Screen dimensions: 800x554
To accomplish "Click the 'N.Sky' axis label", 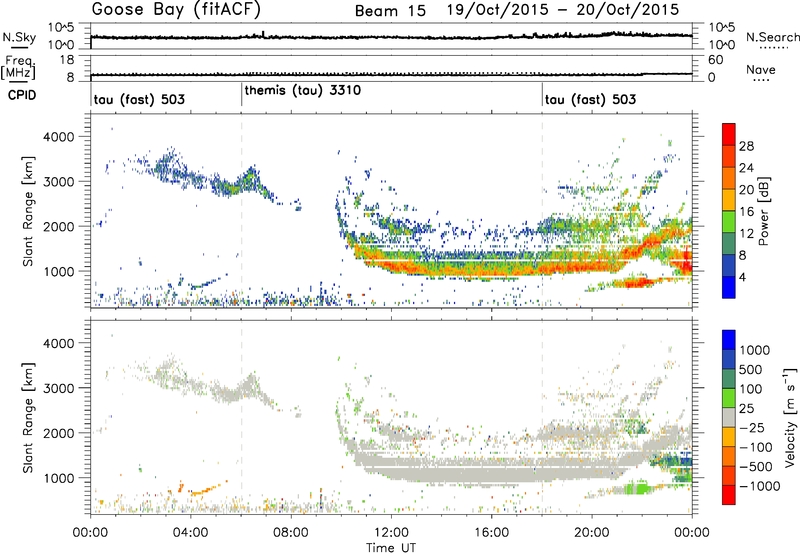I will coord(19,37).
